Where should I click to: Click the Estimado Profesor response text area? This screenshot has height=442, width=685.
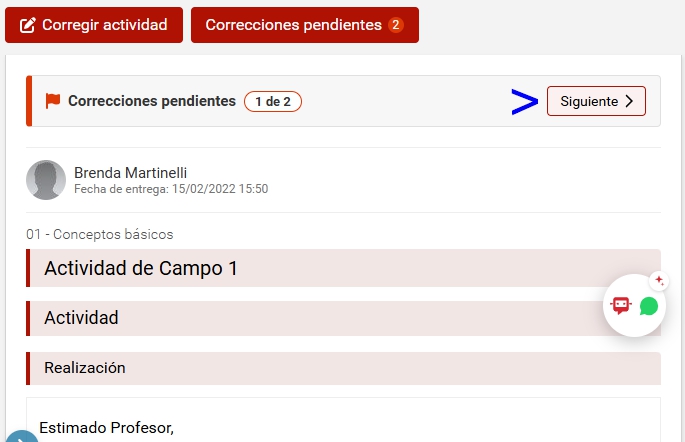click(x=343, y=420)
